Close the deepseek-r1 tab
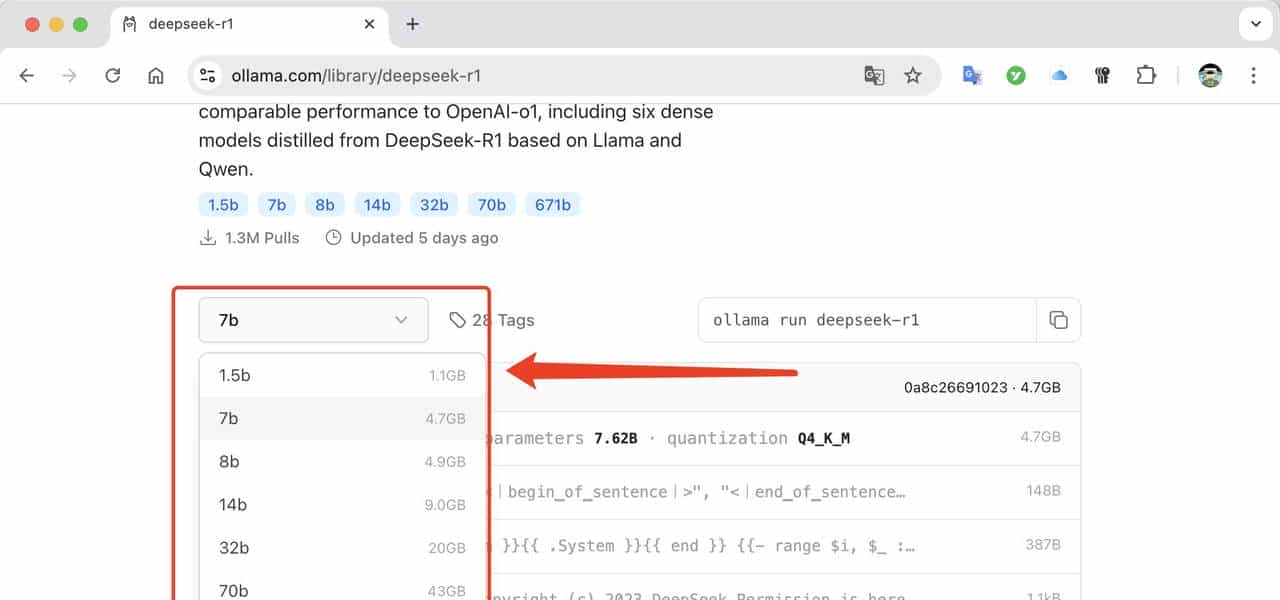 [x=370, y=24]
